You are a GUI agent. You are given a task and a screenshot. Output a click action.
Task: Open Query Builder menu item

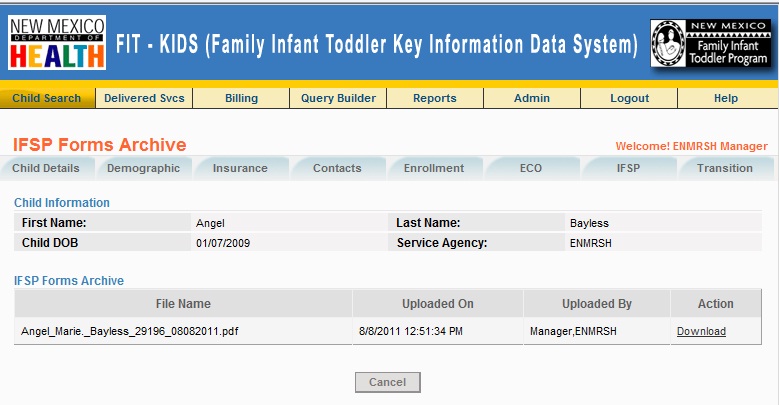pyautogui.click(x=338, y=98)
